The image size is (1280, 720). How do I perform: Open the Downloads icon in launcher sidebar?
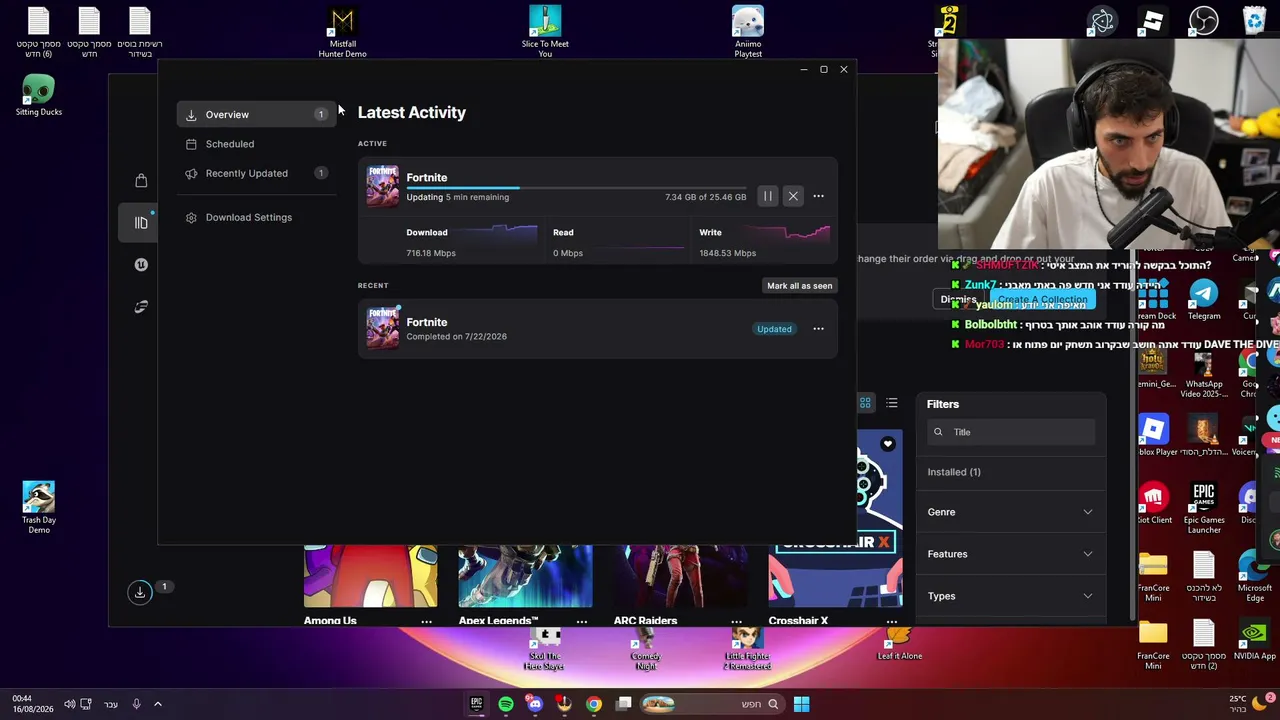pyautogui.click(x=140, y=592)
